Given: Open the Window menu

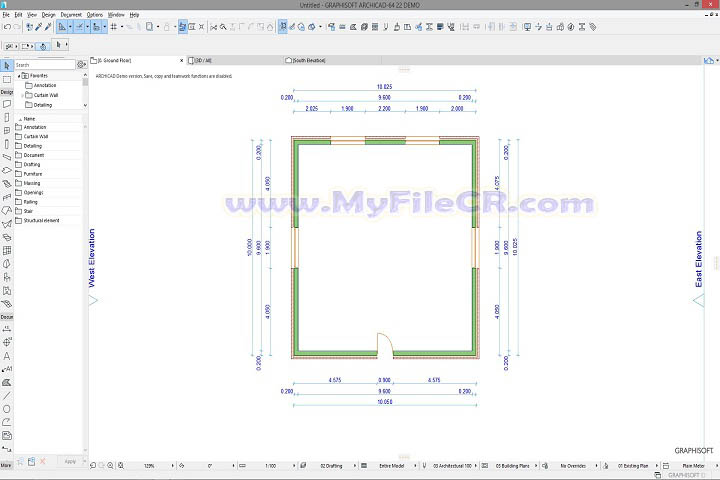Looking at the screenshot, I should click(x=116, y=15).
